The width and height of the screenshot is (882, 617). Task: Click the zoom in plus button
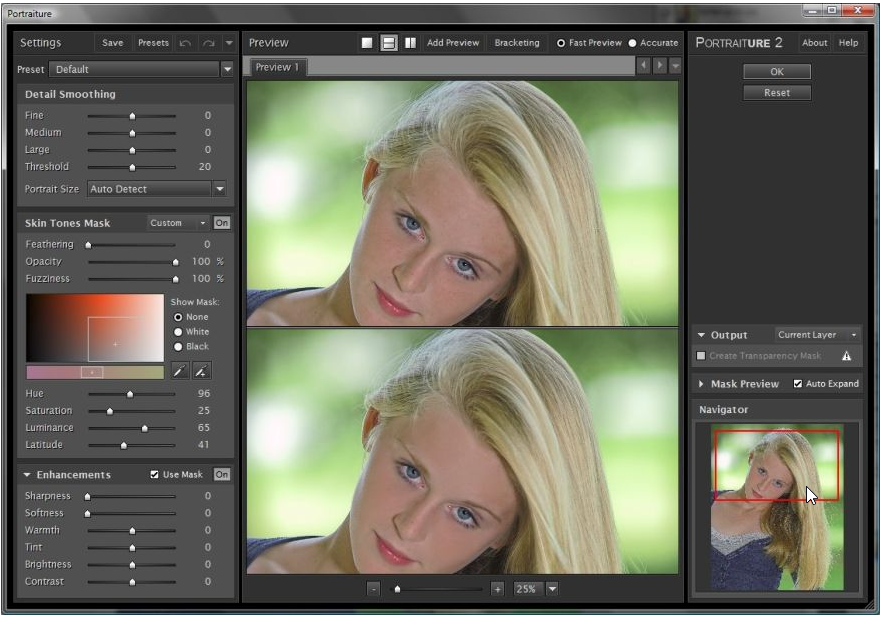click(x=498, y=589)
